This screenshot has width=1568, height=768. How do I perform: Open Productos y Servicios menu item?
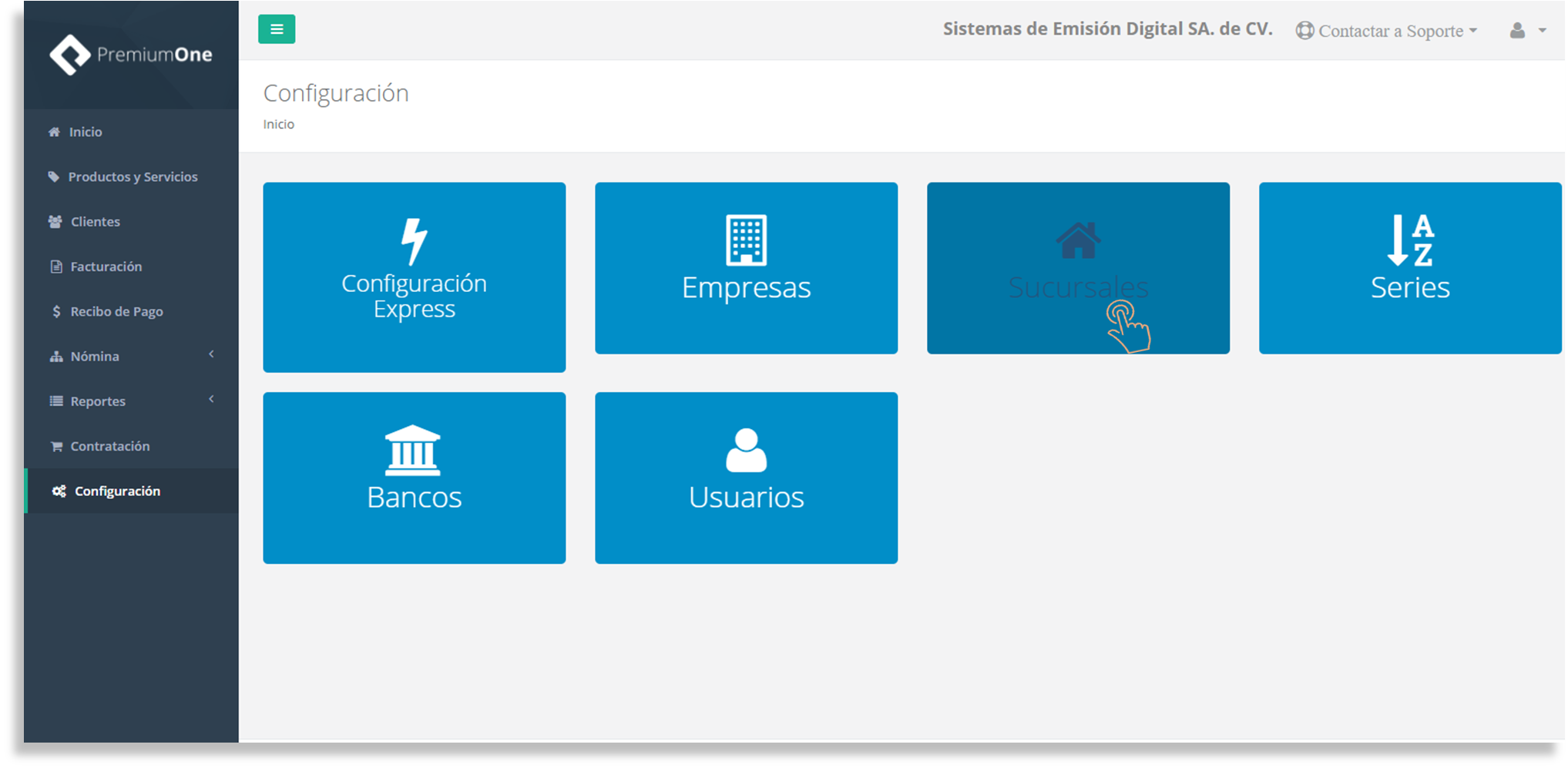(x=133, y=176)
